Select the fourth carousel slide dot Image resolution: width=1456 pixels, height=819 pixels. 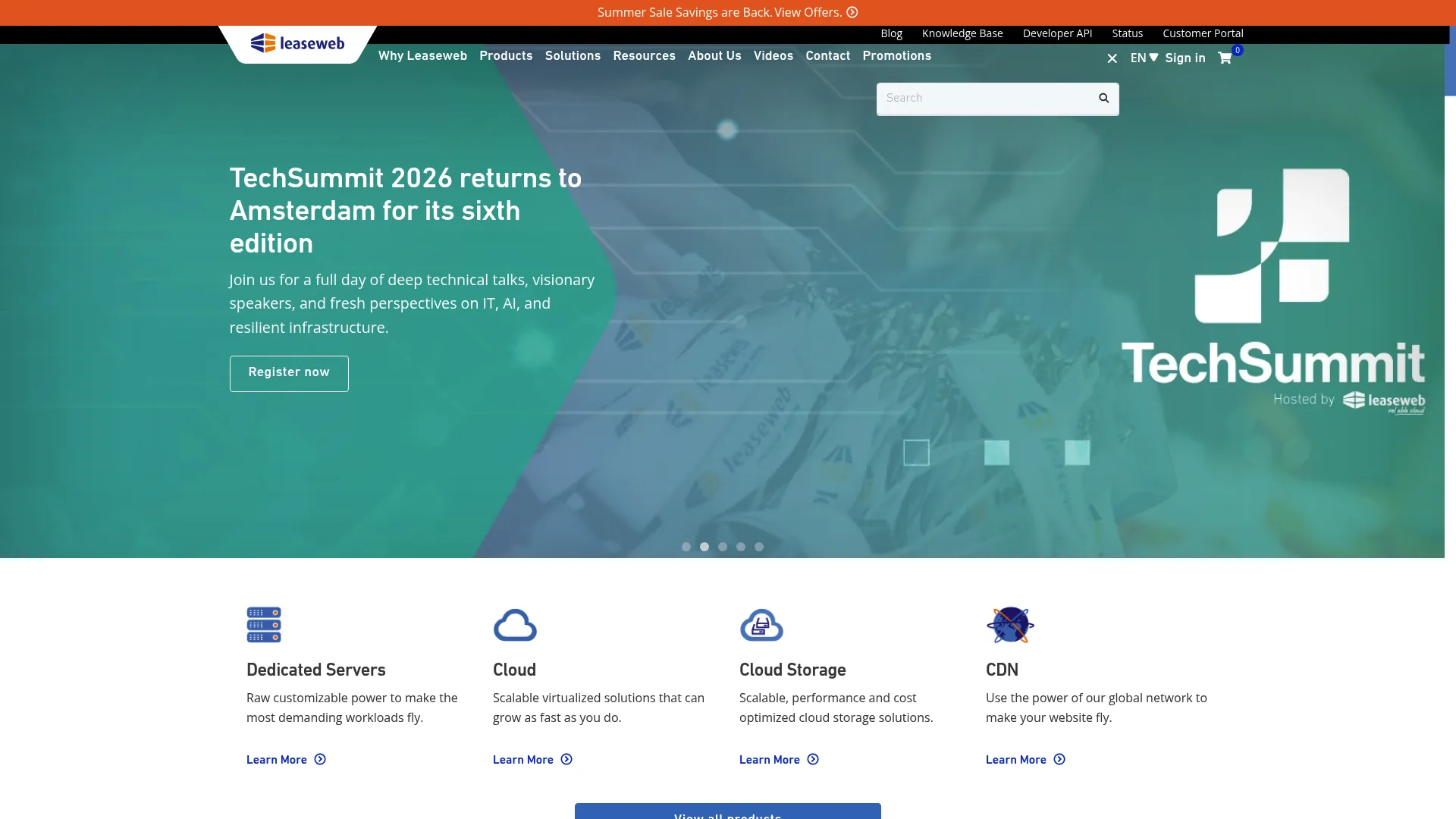click(x=741, y=547)
